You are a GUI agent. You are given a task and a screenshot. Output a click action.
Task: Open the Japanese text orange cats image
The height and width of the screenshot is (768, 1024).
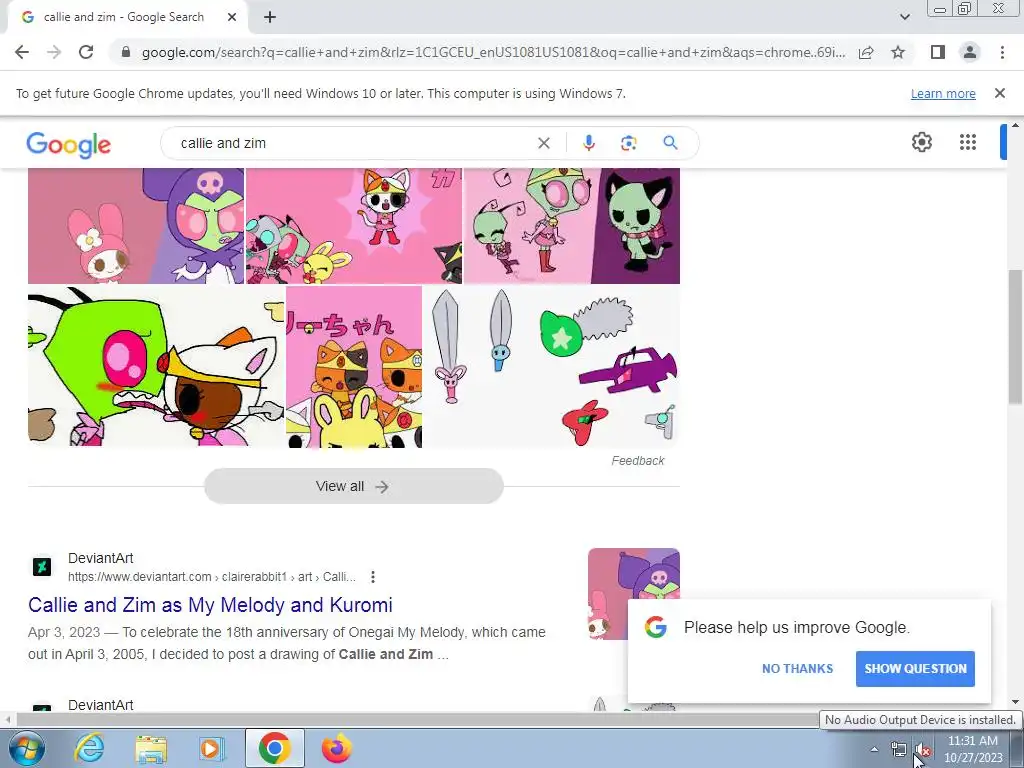click(x=354, y=366)
